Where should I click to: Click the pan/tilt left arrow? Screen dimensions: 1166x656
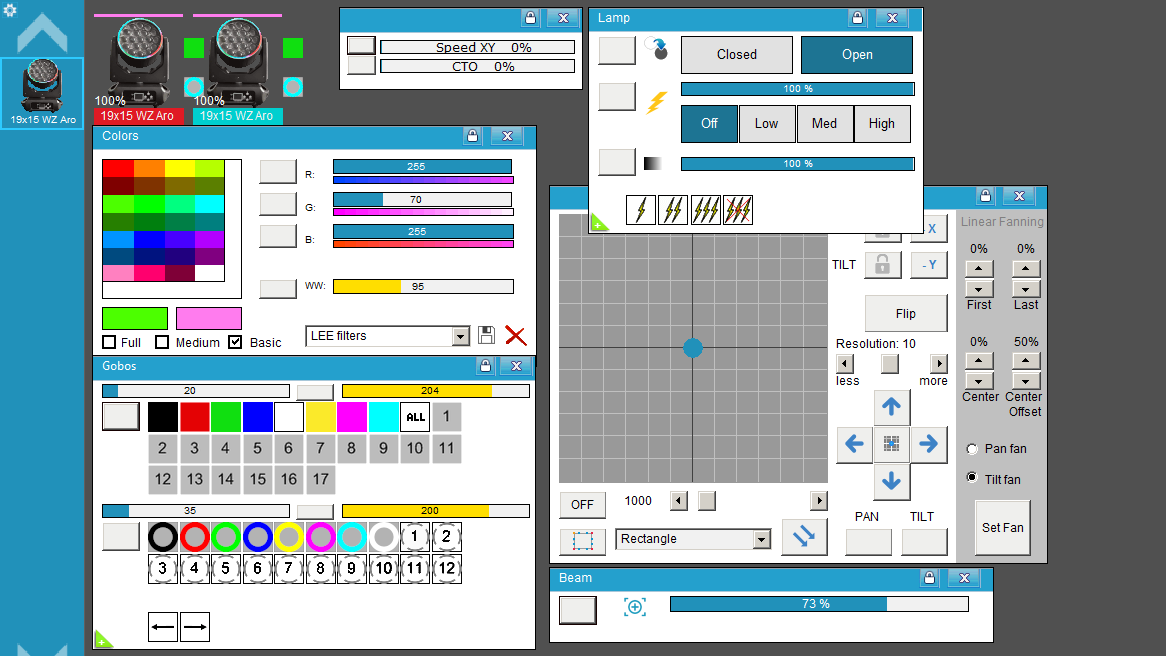(854, 444)
